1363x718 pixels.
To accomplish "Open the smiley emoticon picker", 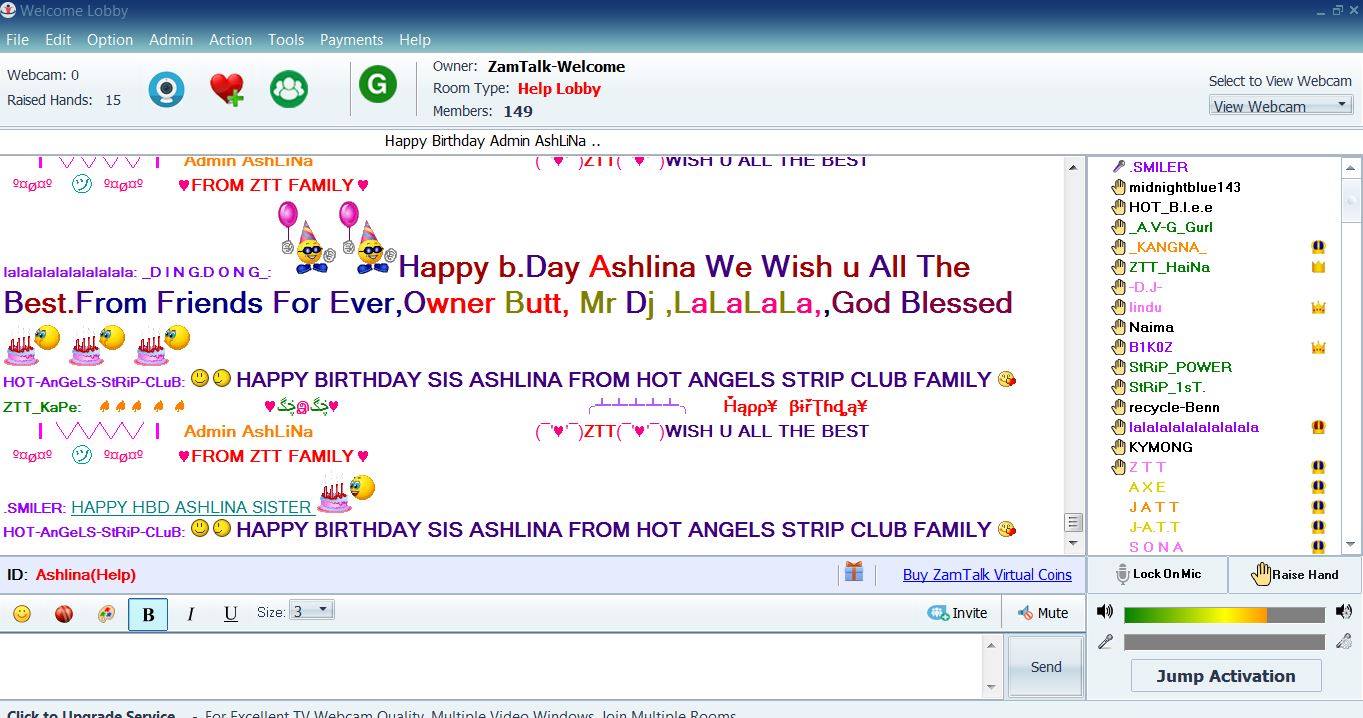I will point(22,614).
